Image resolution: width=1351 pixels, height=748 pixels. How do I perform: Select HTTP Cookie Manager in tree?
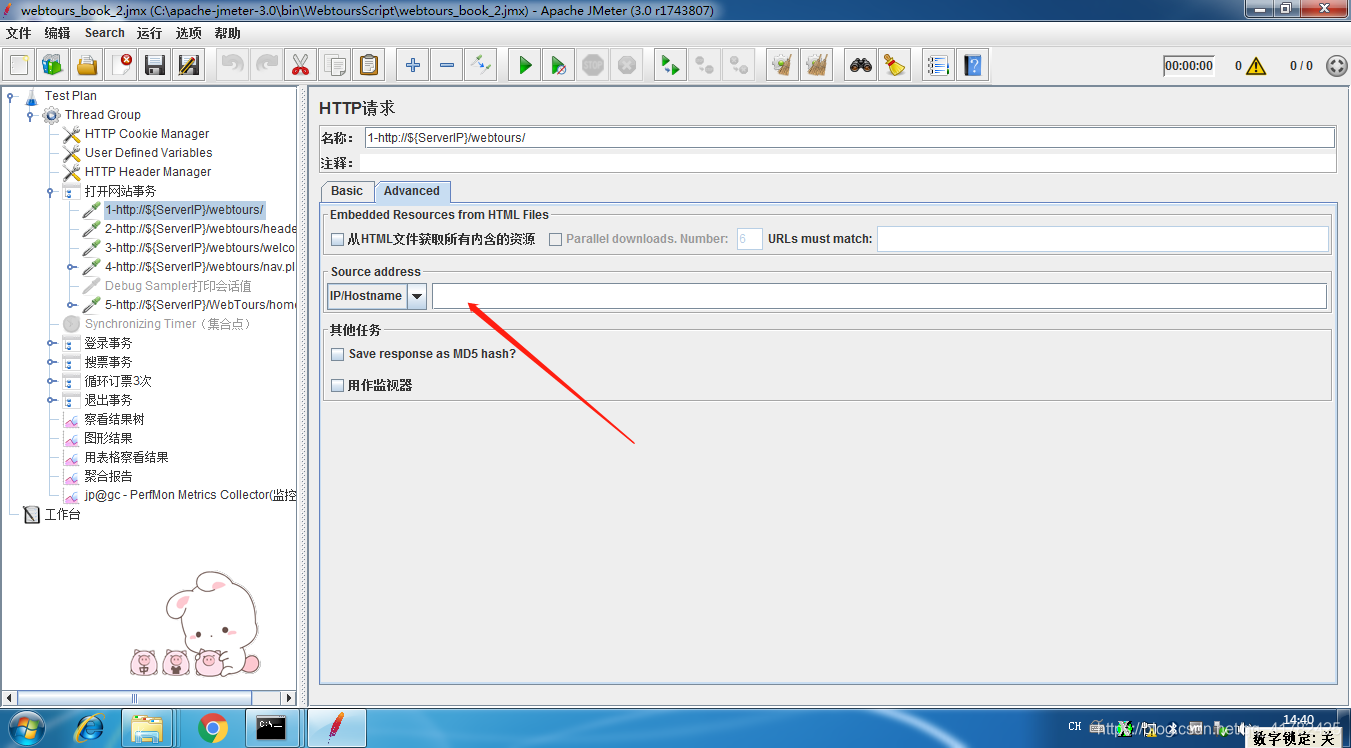[x=147, y=134]
